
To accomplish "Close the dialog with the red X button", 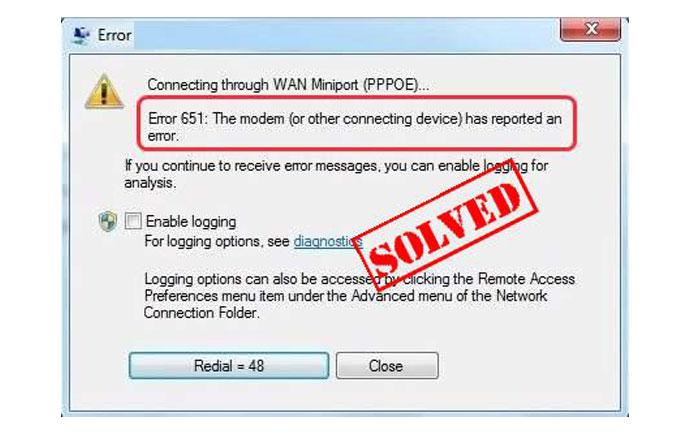I will click(591, 29).
